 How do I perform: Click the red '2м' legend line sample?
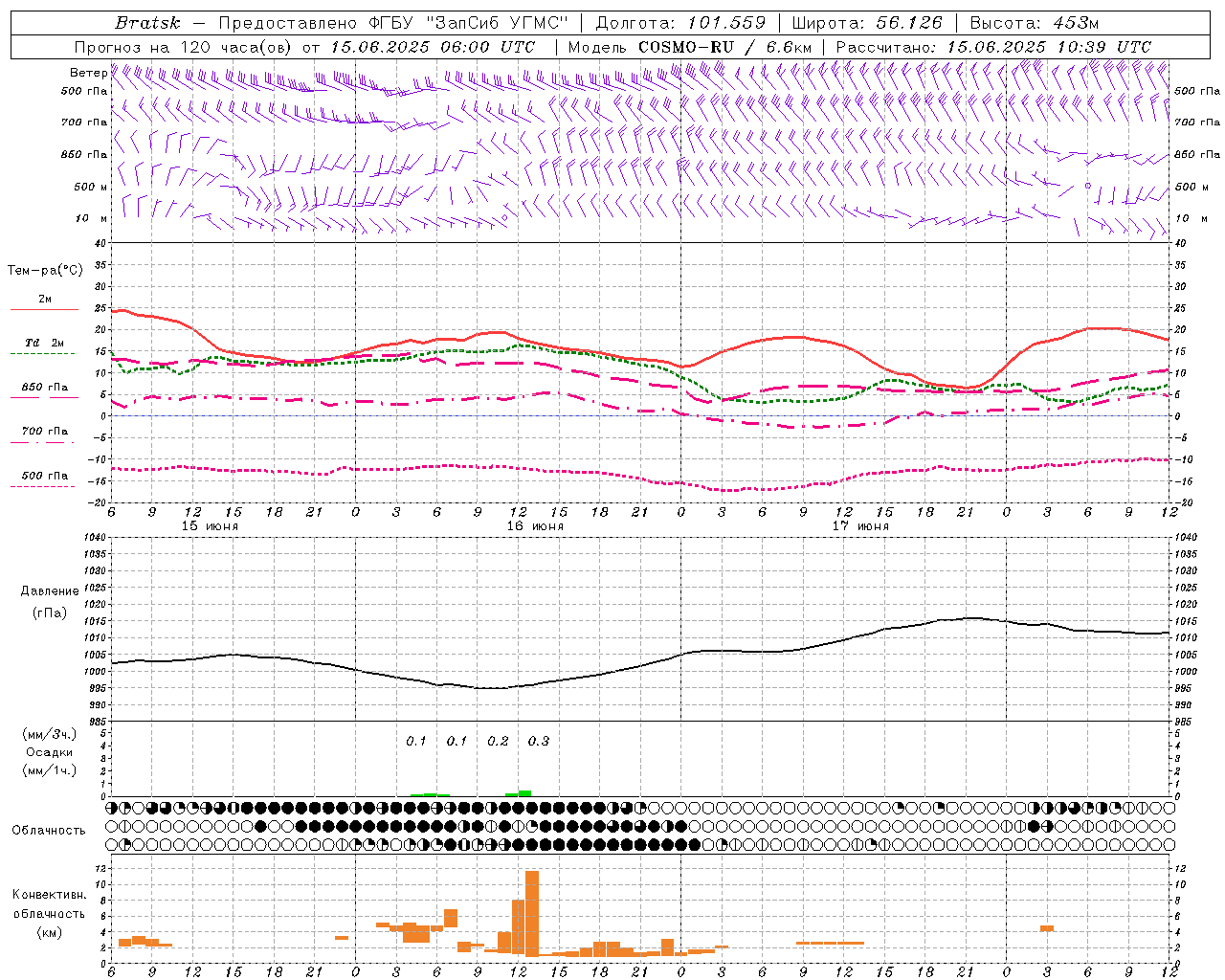44,310
